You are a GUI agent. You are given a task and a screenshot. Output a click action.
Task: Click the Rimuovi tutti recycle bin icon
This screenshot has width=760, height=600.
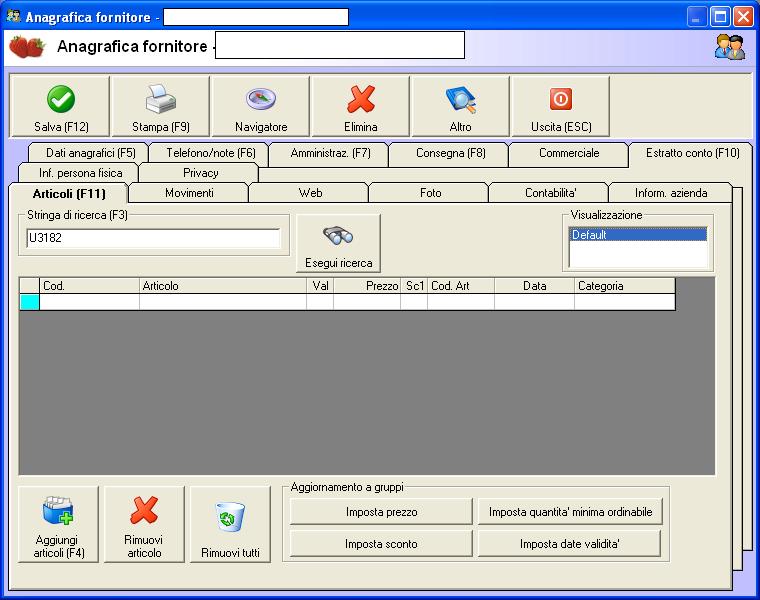click(x=230, y=517)
